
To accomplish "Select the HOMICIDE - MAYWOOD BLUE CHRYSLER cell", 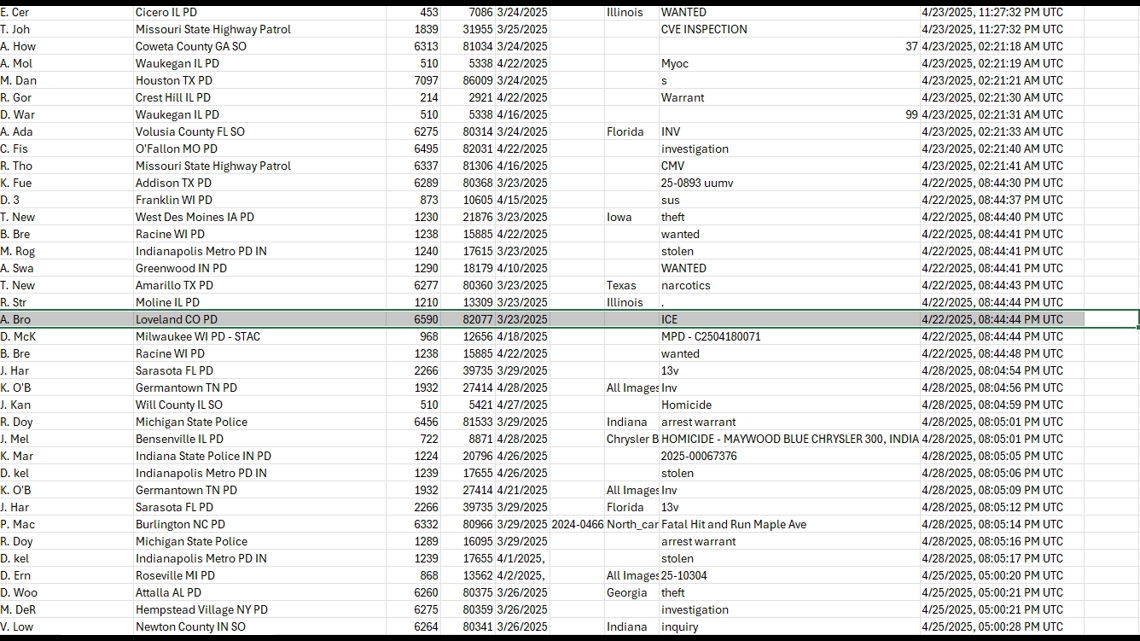I will (x=789, y=439).
